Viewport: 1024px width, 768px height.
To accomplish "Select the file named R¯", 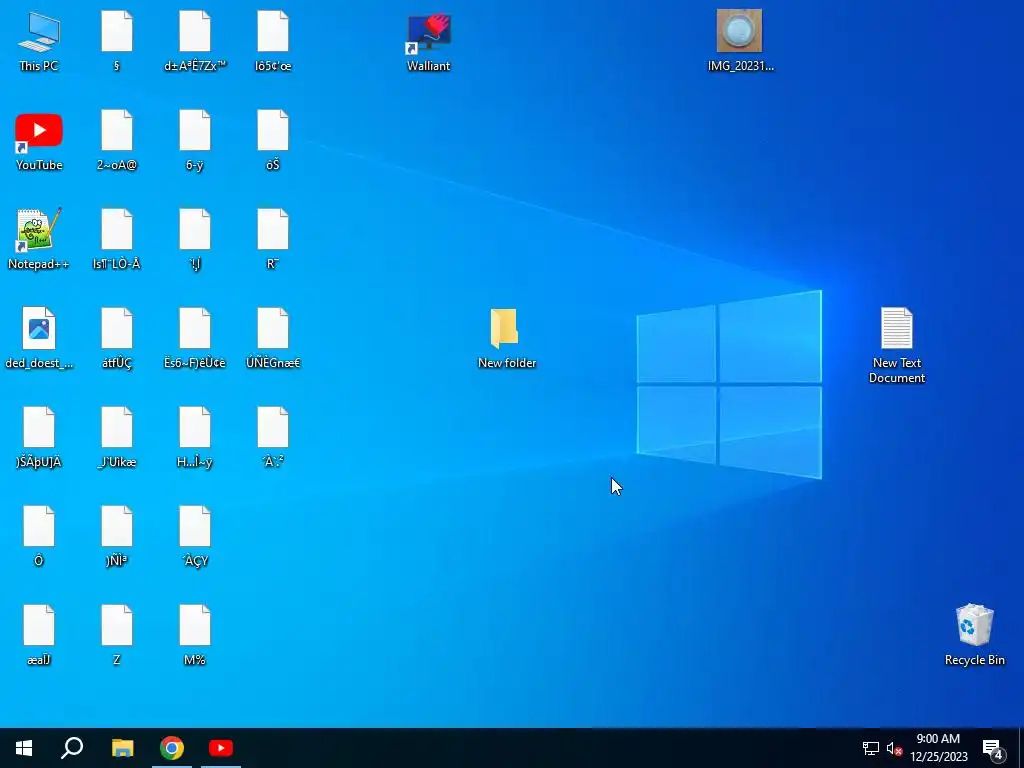I will [x=273, y=240].
